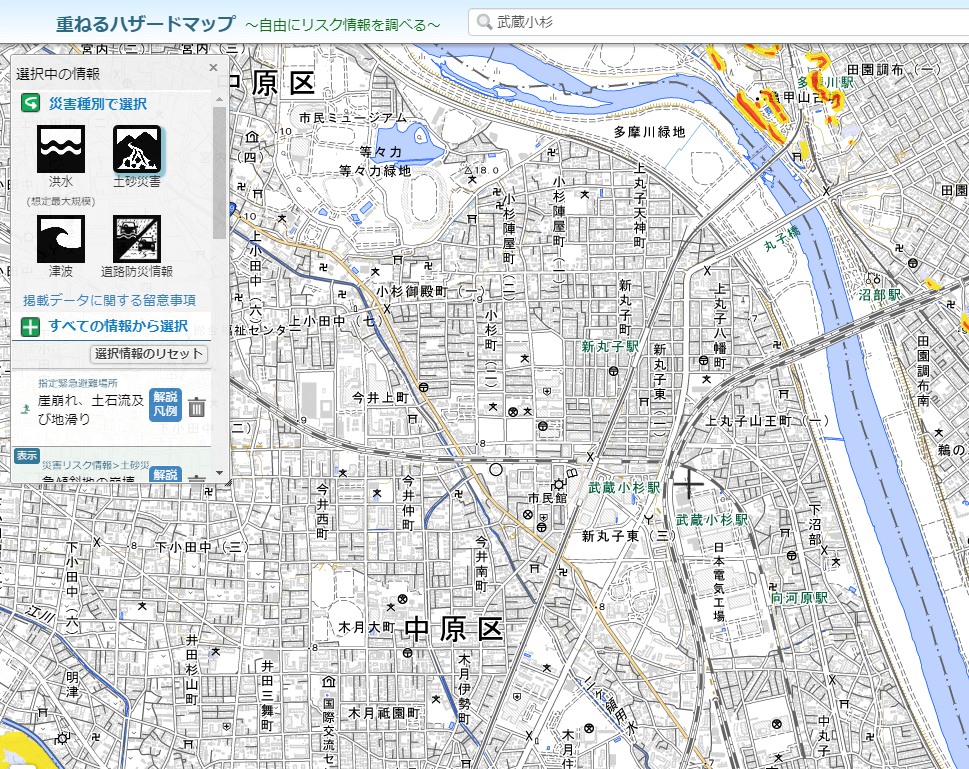This screenshot has height=769, width=969.
Task: Click the green arrow icon beside 災害種別で選択
Action: pyautogui.click(x=31, y=104)
